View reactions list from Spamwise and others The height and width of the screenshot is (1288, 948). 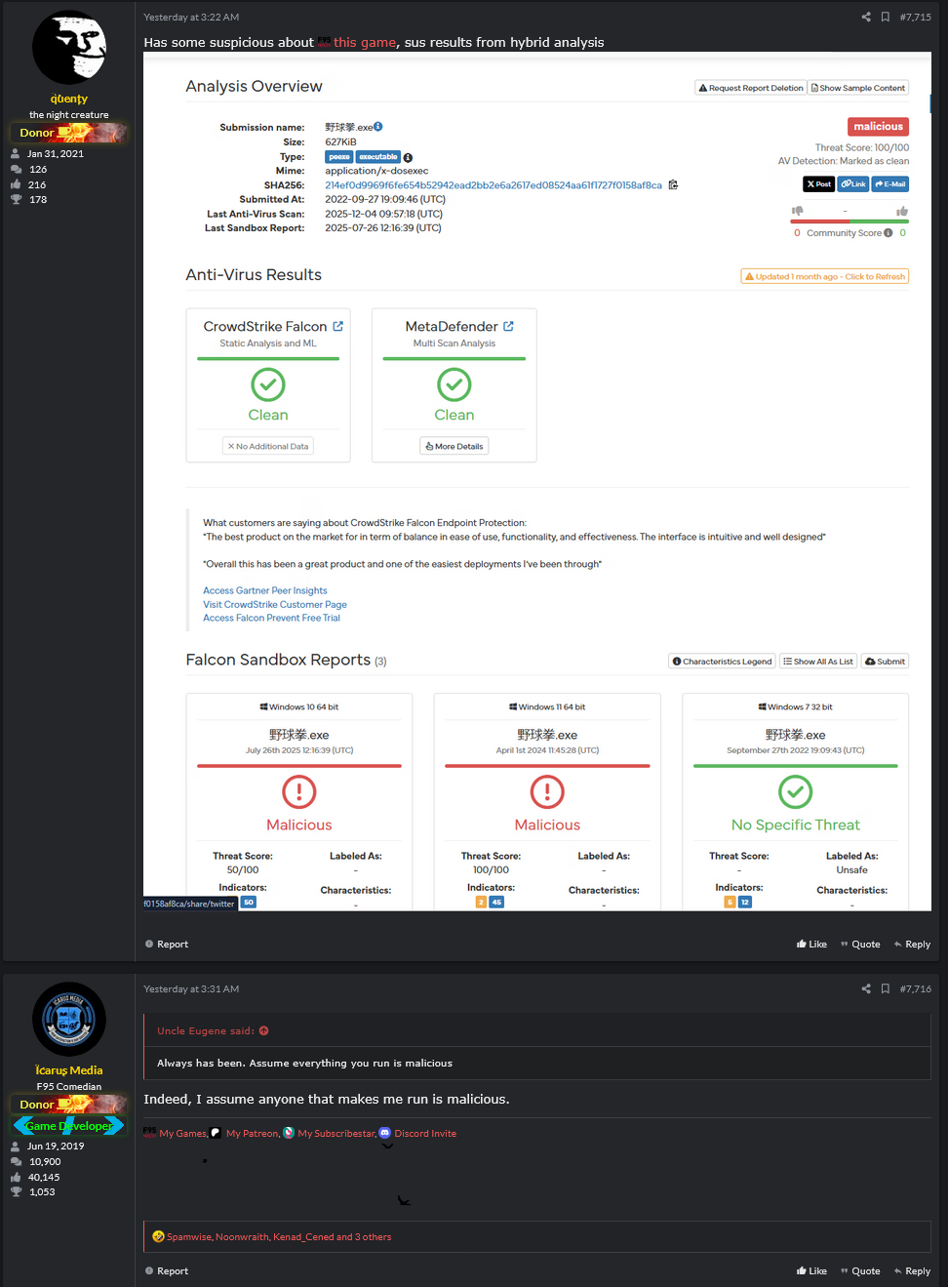[x=279, y=1236]
